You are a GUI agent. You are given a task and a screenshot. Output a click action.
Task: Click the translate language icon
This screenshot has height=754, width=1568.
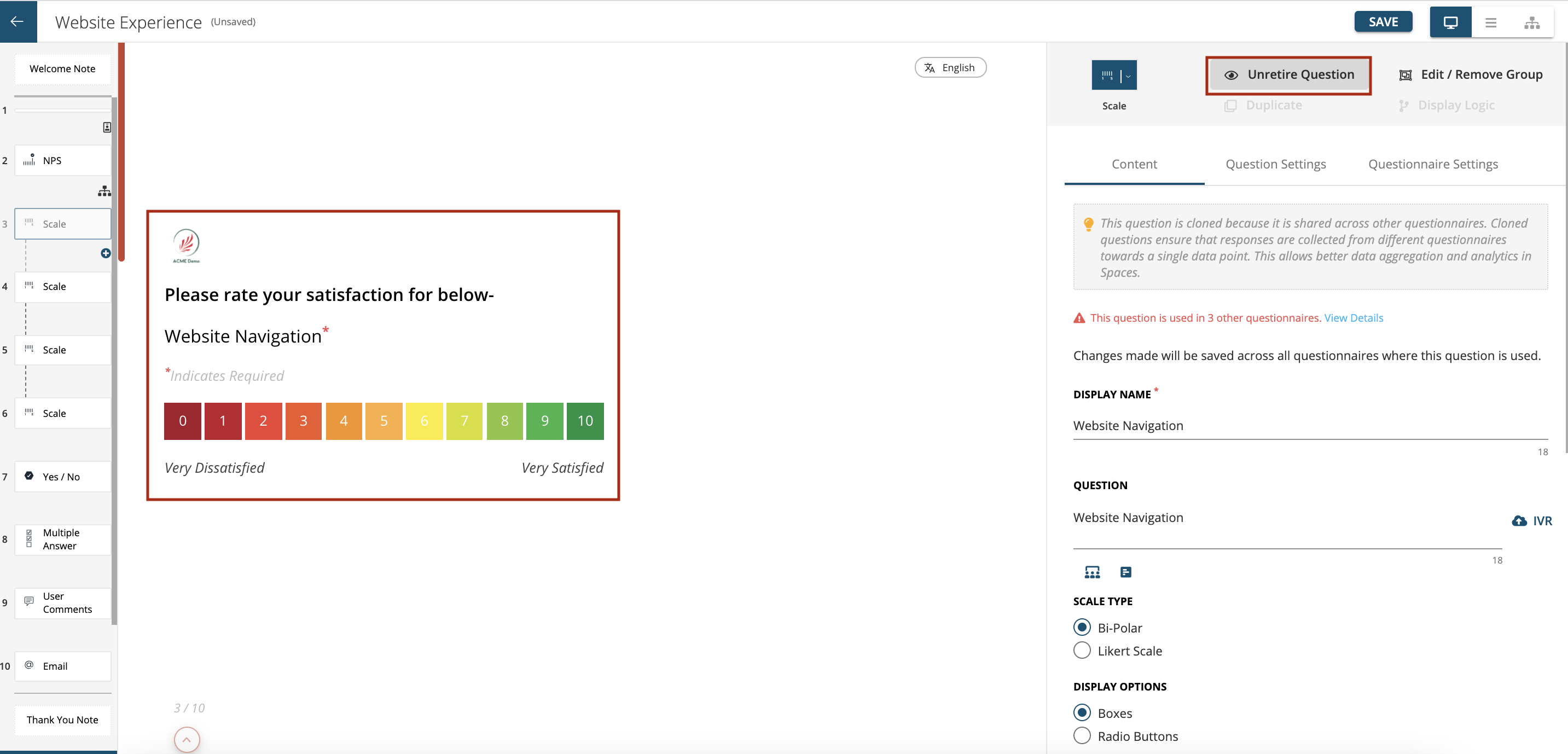[930, 67]
